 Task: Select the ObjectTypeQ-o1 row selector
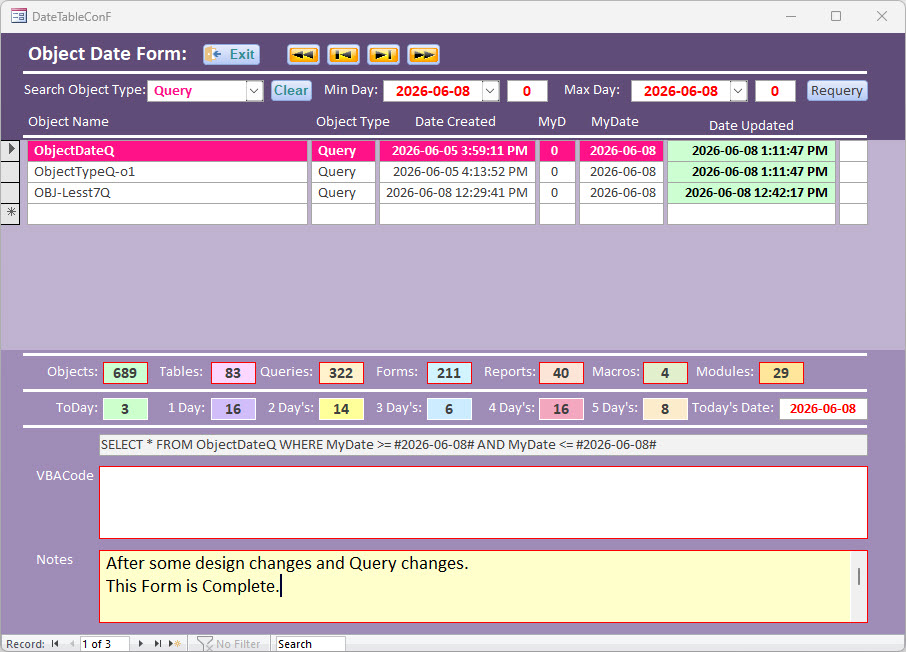coord(10,172)
